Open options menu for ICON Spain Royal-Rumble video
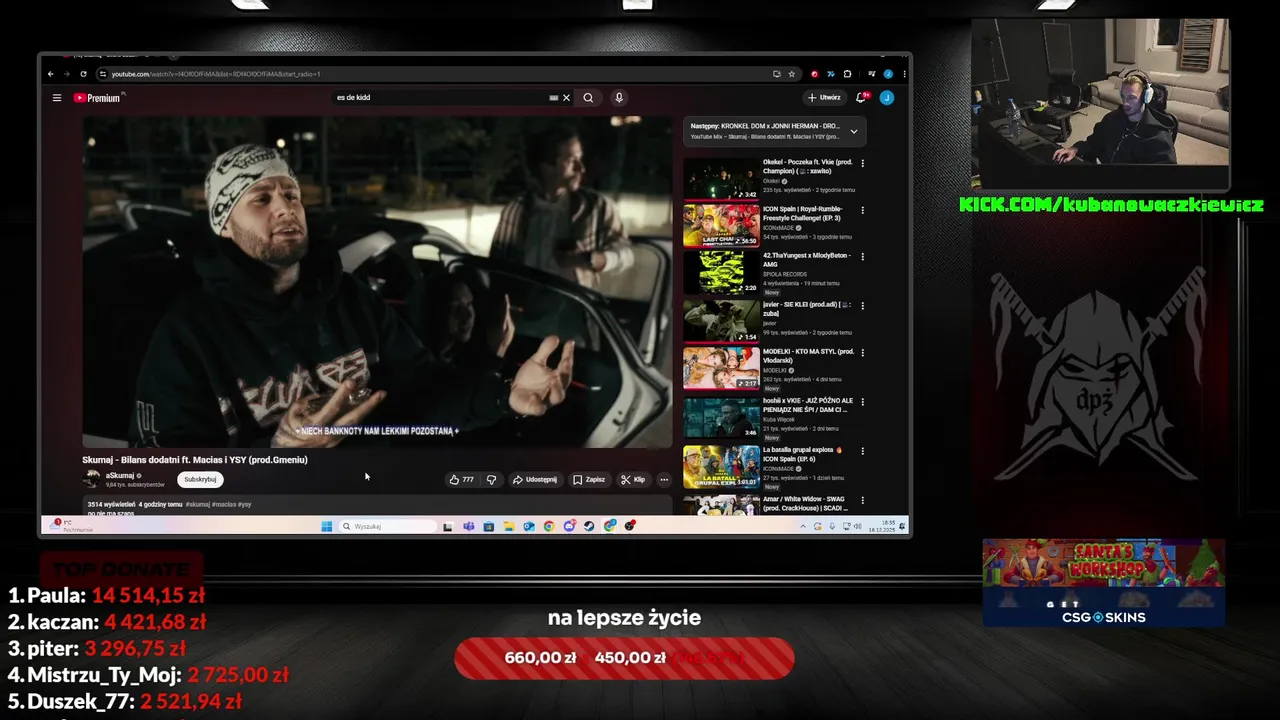 pyautogui.click(x=863, y=211)
